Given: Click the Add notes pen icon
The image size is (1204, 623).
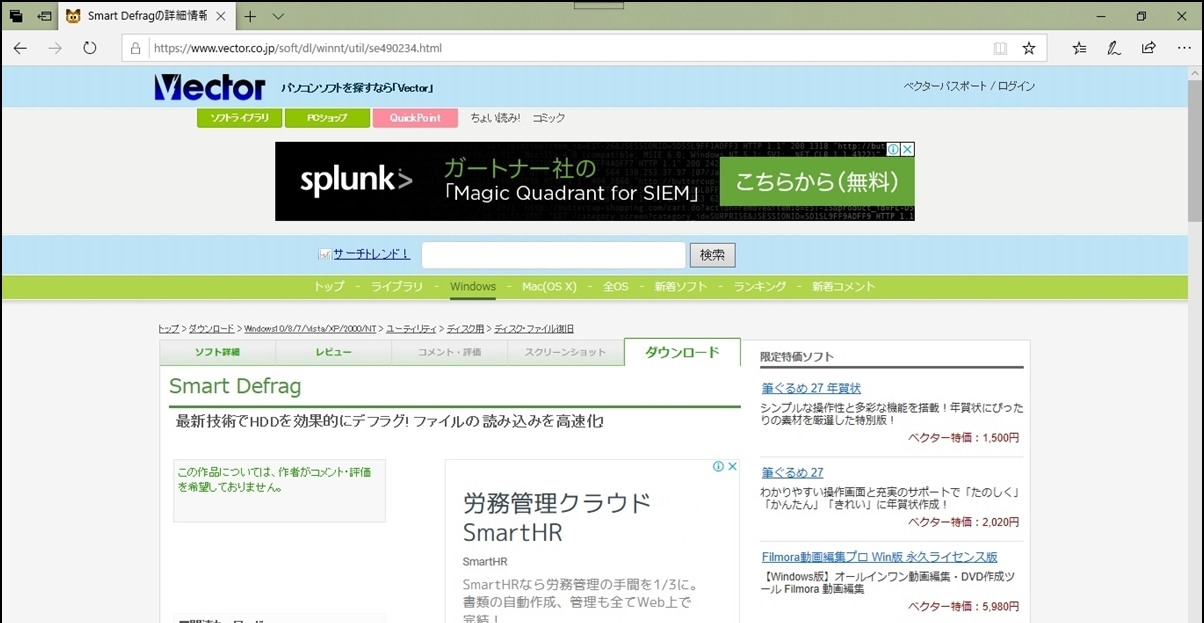Looking at the screenshot, I should [1114, 48].
